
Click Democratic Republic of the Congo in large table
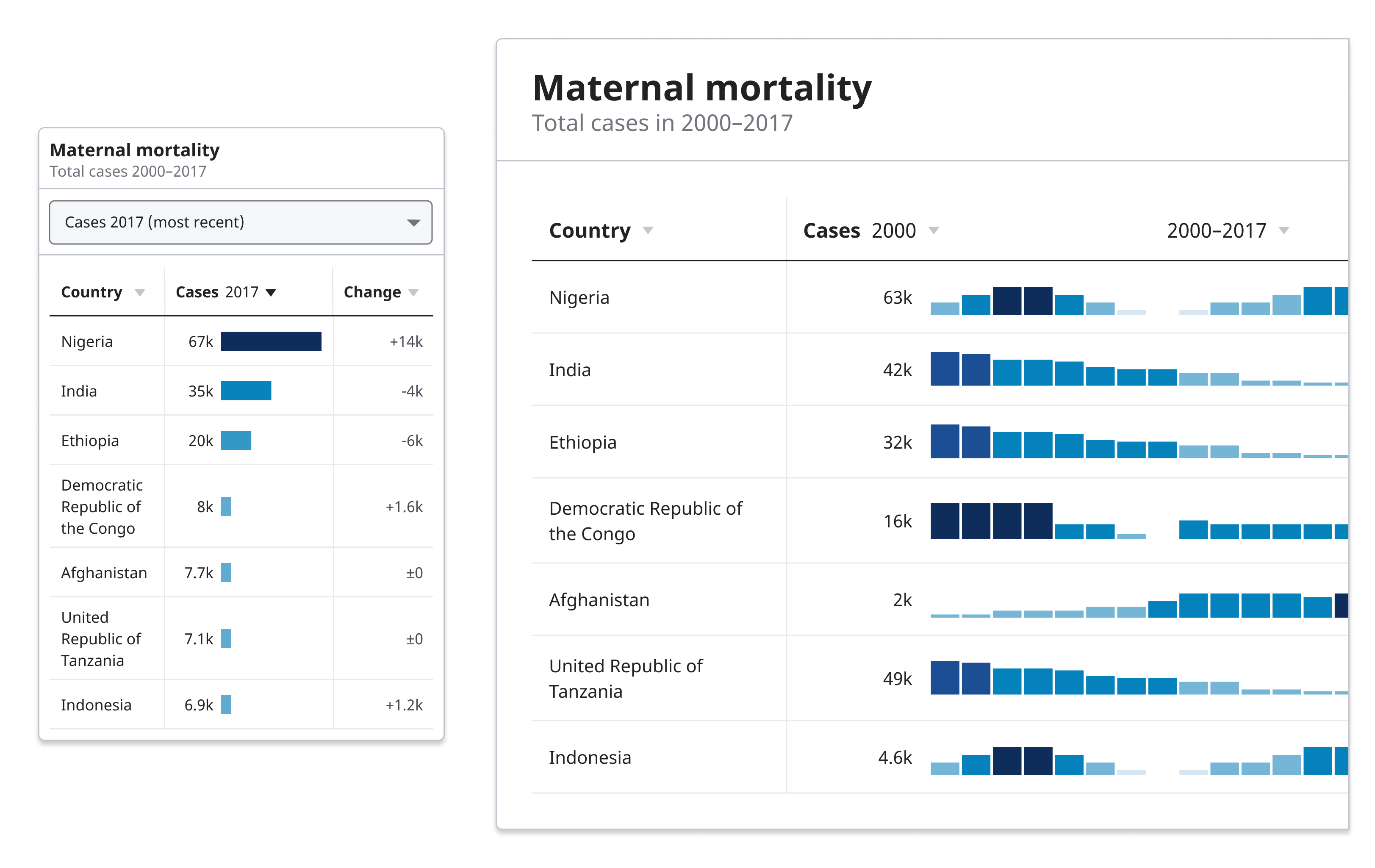(x=645, y=521)
